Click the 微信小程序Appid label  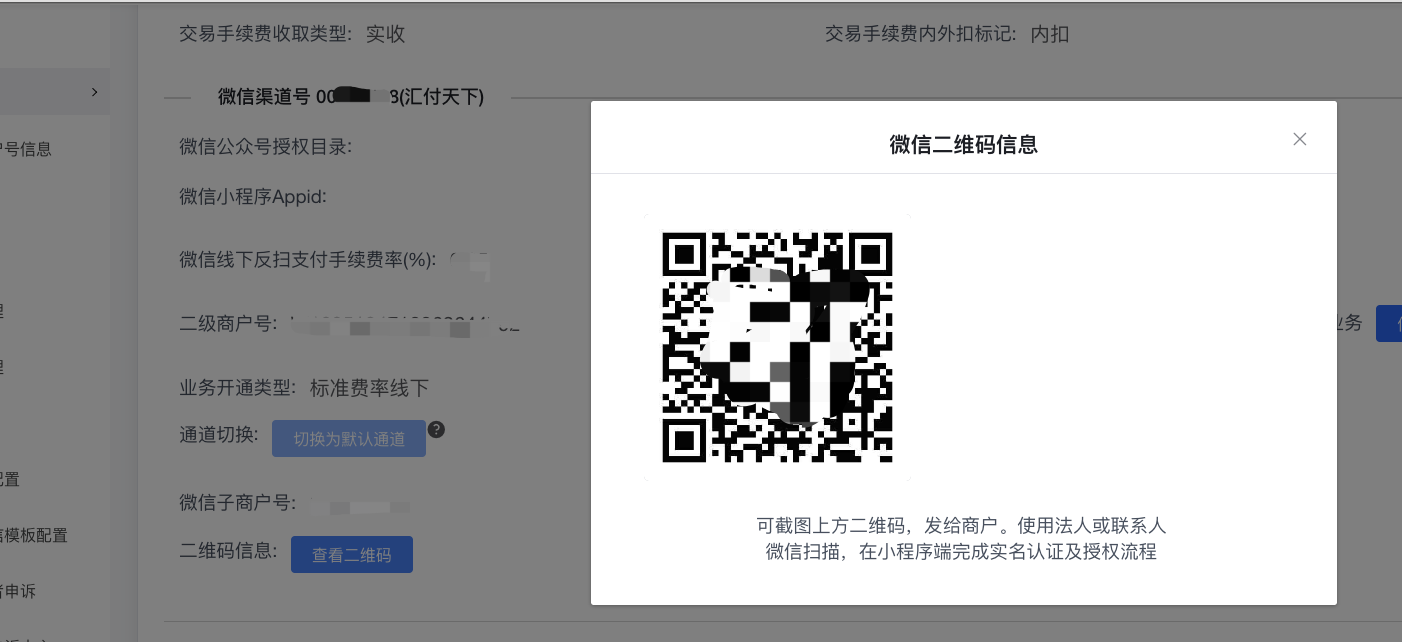(253, 196)
